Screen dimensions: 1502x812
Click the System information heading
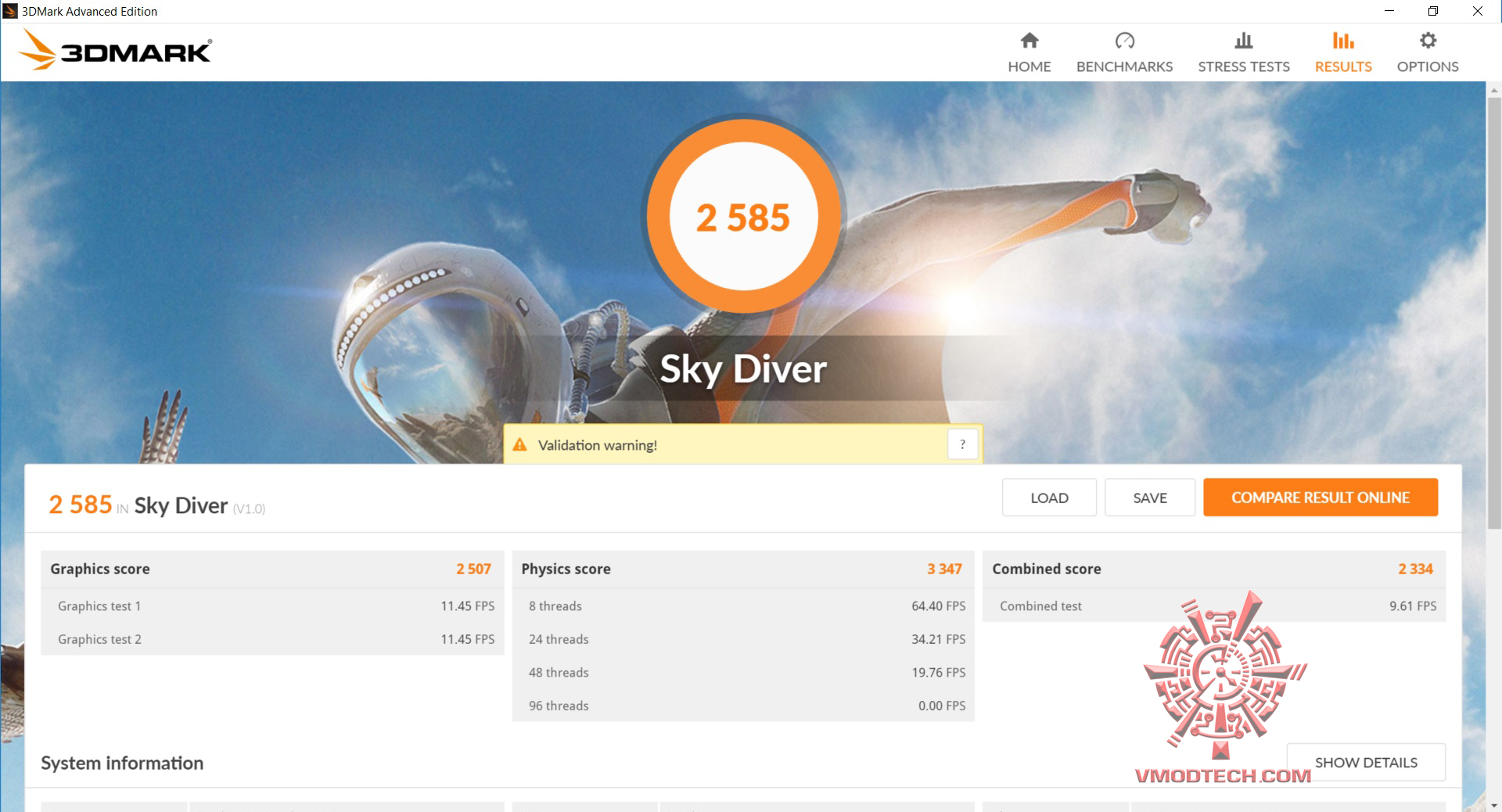tap(122, 763)
